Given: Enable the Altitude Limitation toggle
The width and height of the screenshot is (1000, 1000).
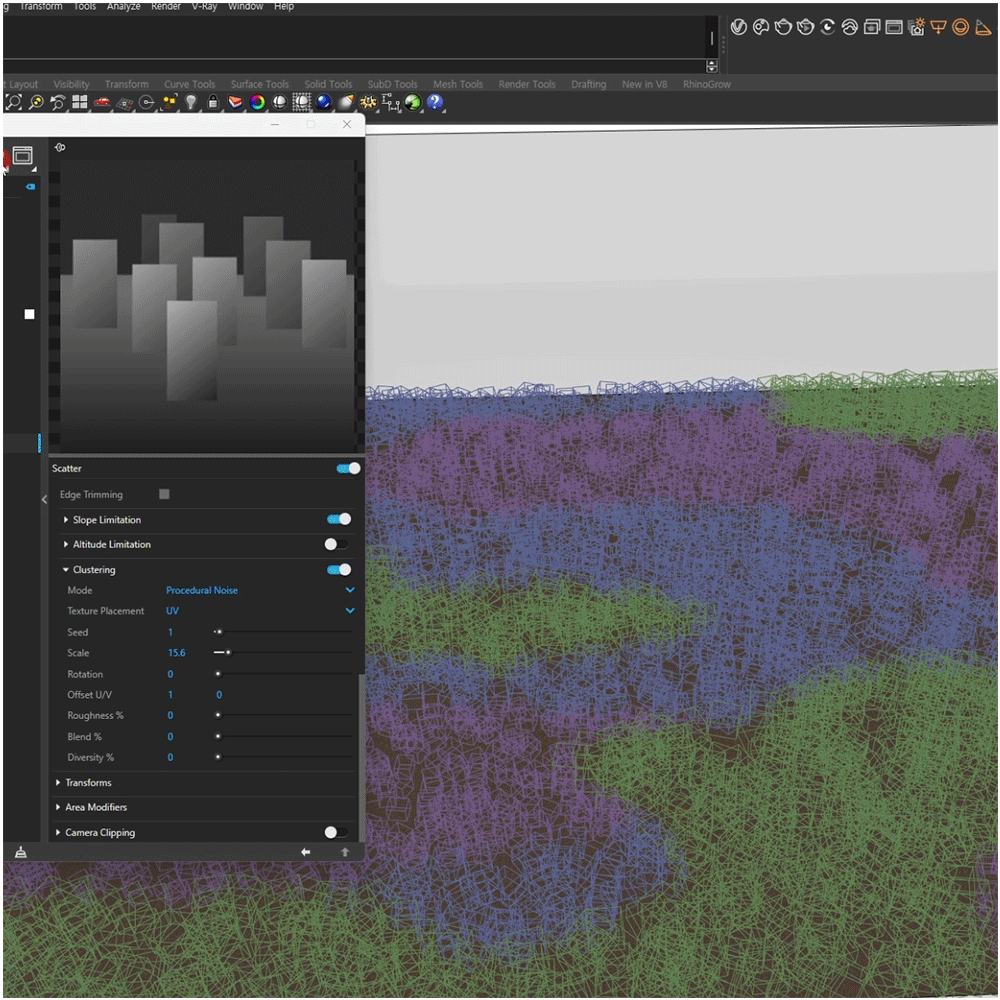Looking at the screenshot, I should [336, 544].
